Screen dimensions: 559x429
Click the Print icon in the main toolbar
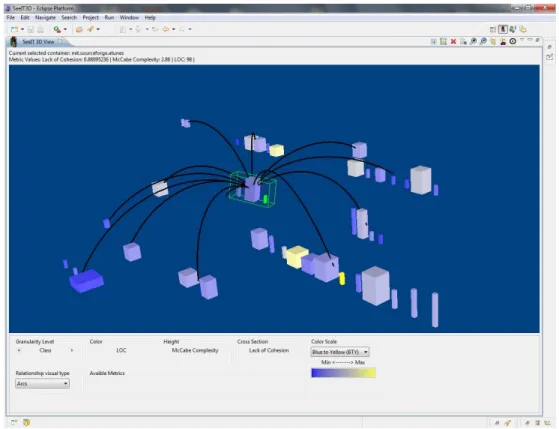(40, 29)
